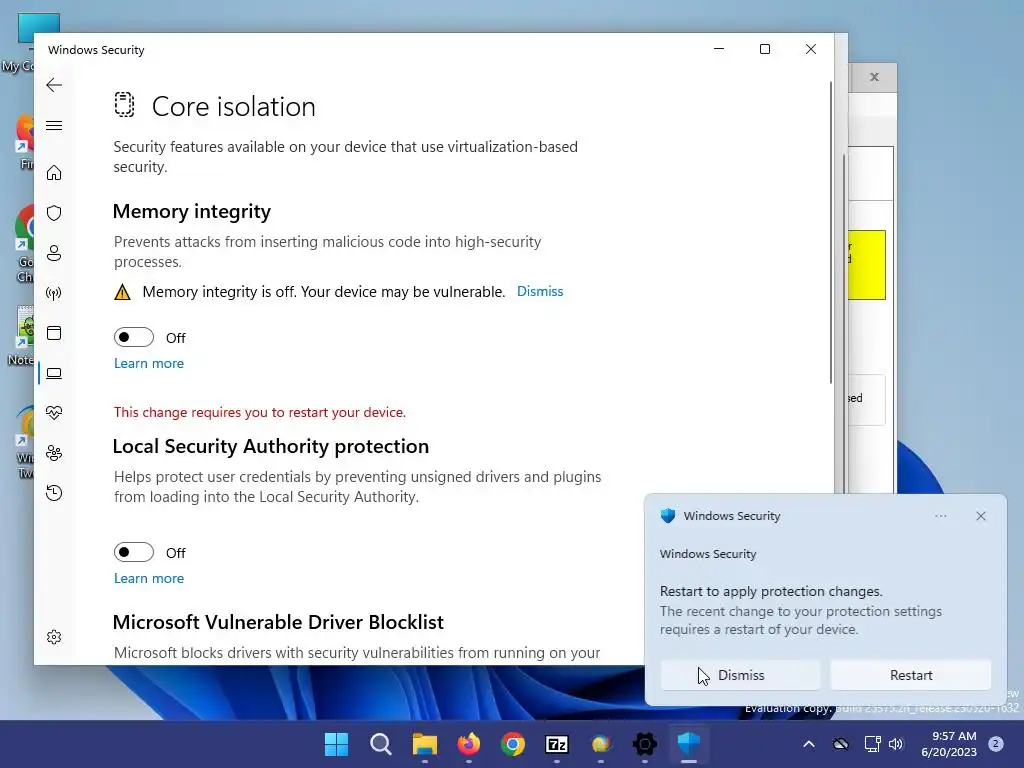Open Virus & threat protection shield icon
Image resolution: width=1024 pixels, height=768 pixels.
[x=54, y=213]
